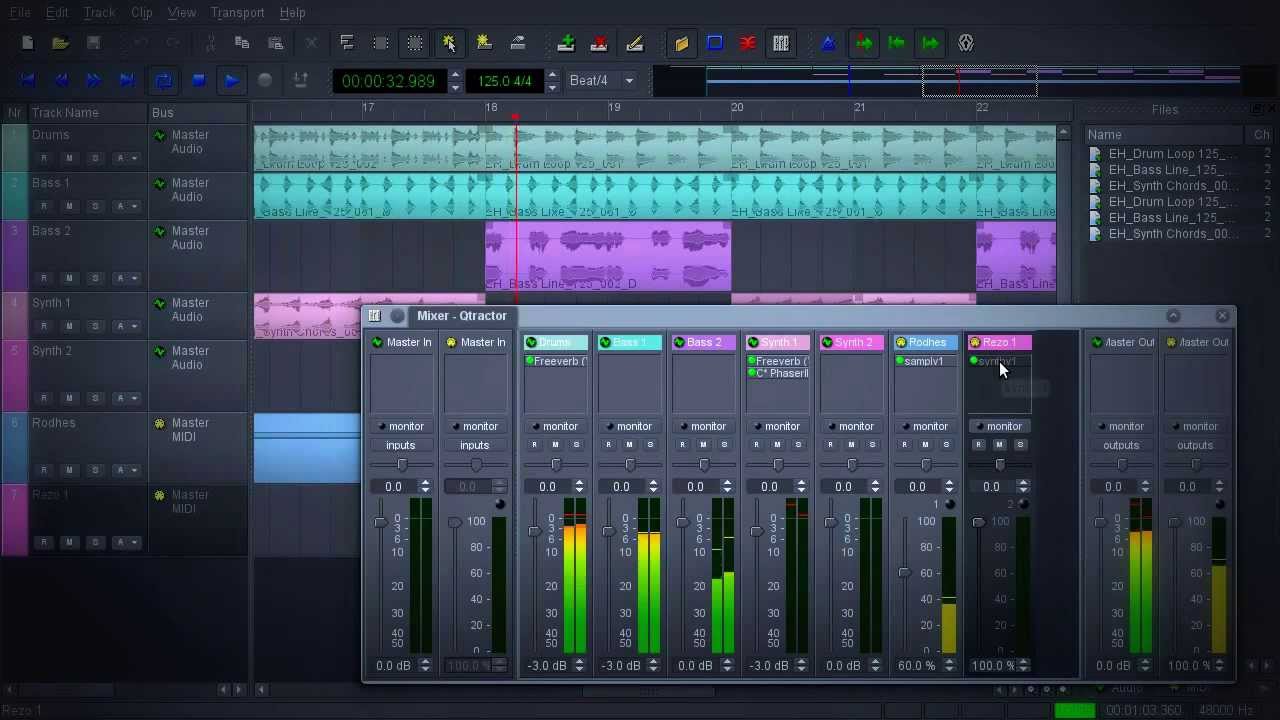Add a new track with the green track icon

(x=566, y=42)
